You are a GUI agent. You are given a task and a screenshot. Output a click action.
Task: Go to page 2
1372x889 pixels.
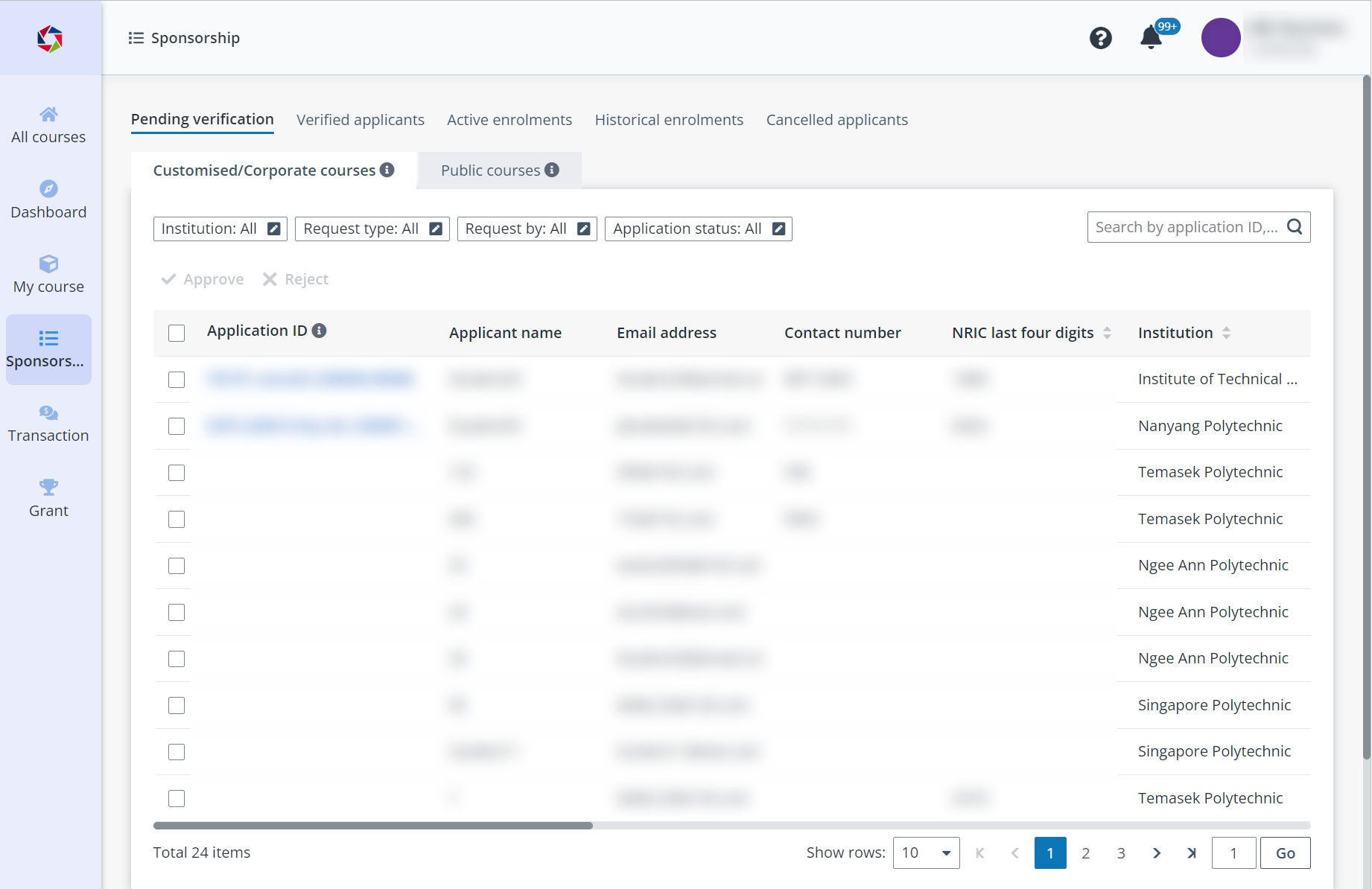[1086, 853]
